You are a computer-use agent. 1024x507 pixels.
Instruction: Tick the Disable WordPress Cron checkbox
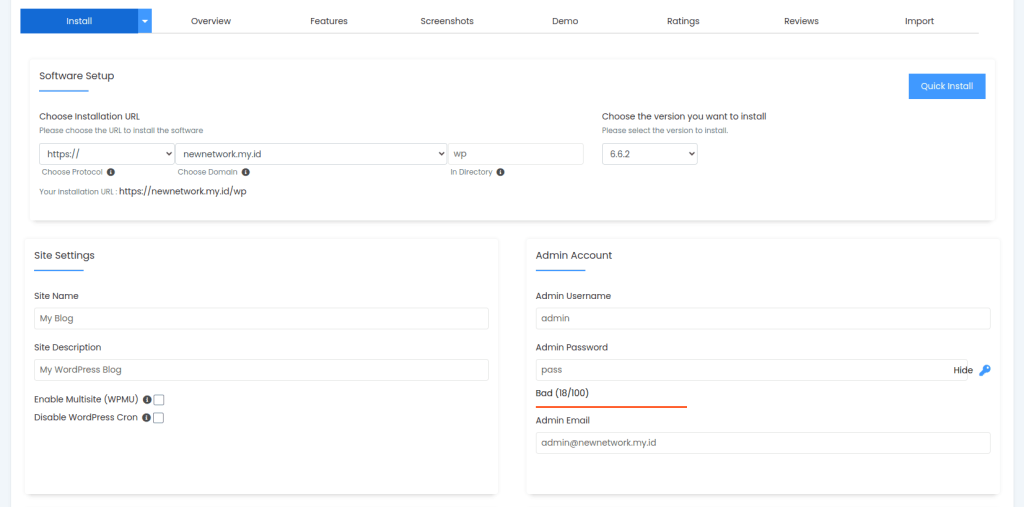click(x=158, y=417)
